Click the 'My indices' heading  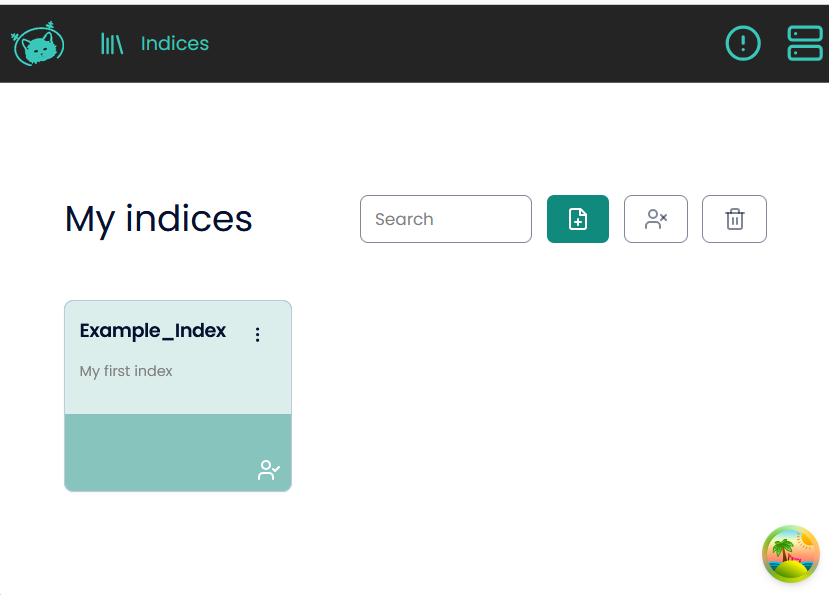158,219
